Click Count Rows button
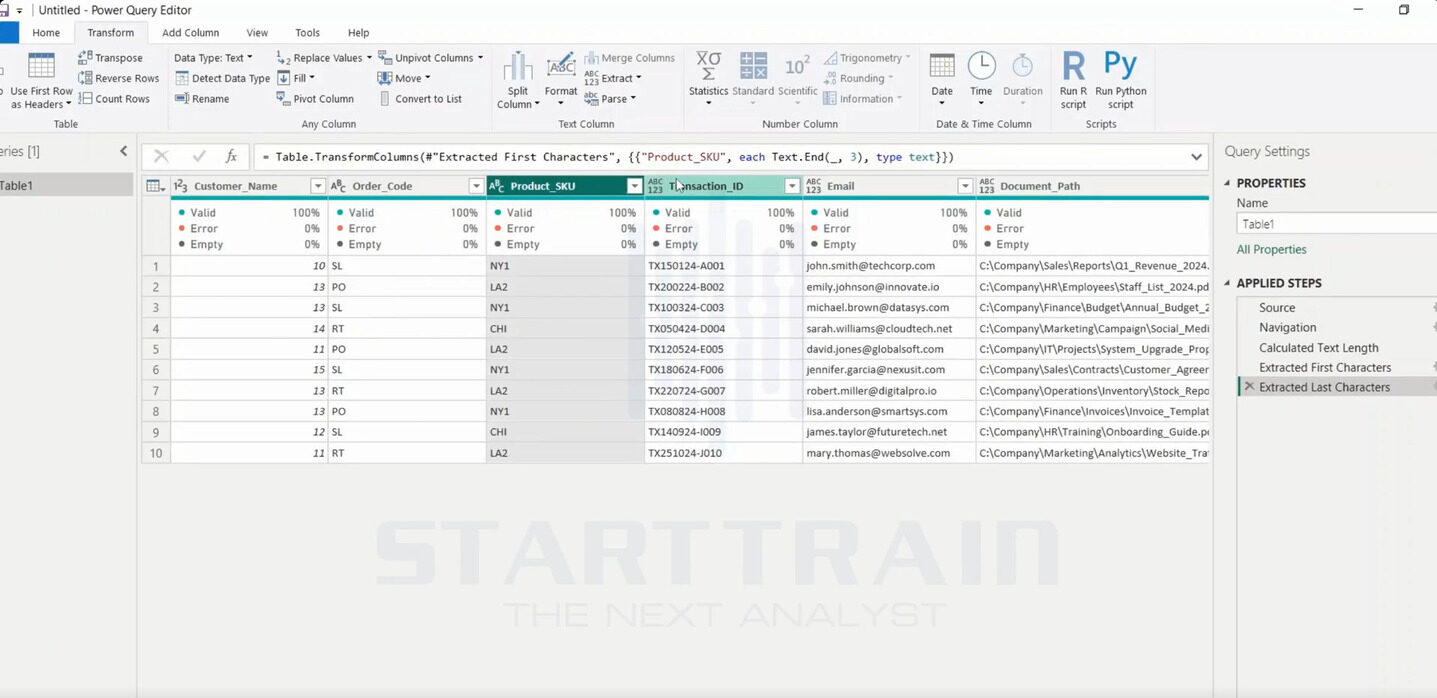Viewport: 1437px width, 698px height. click(x=114, y=99)
